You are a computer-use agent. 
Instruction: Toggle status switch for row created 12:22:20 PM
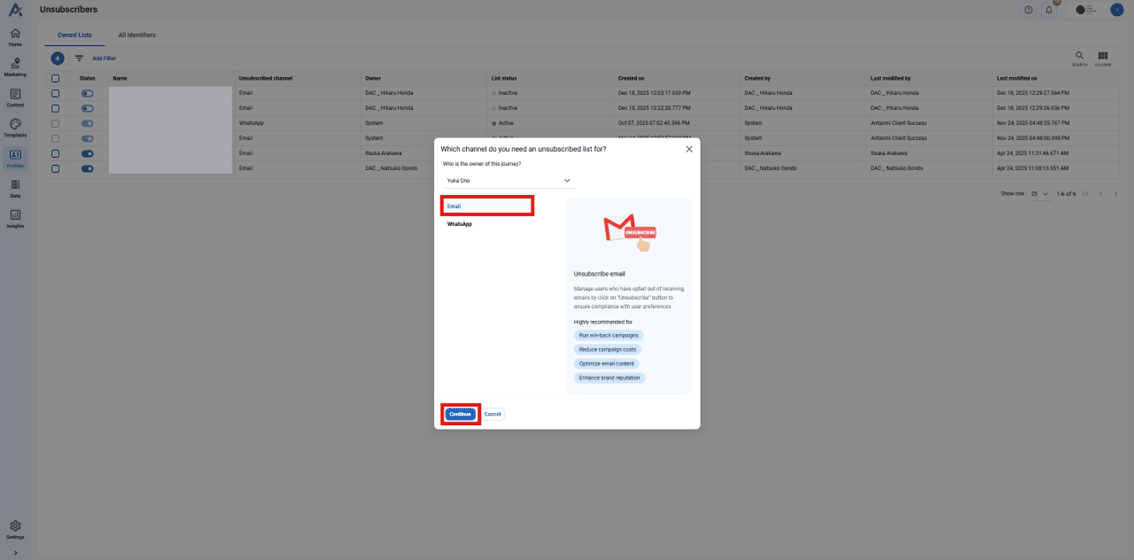[x=88, y=109]
